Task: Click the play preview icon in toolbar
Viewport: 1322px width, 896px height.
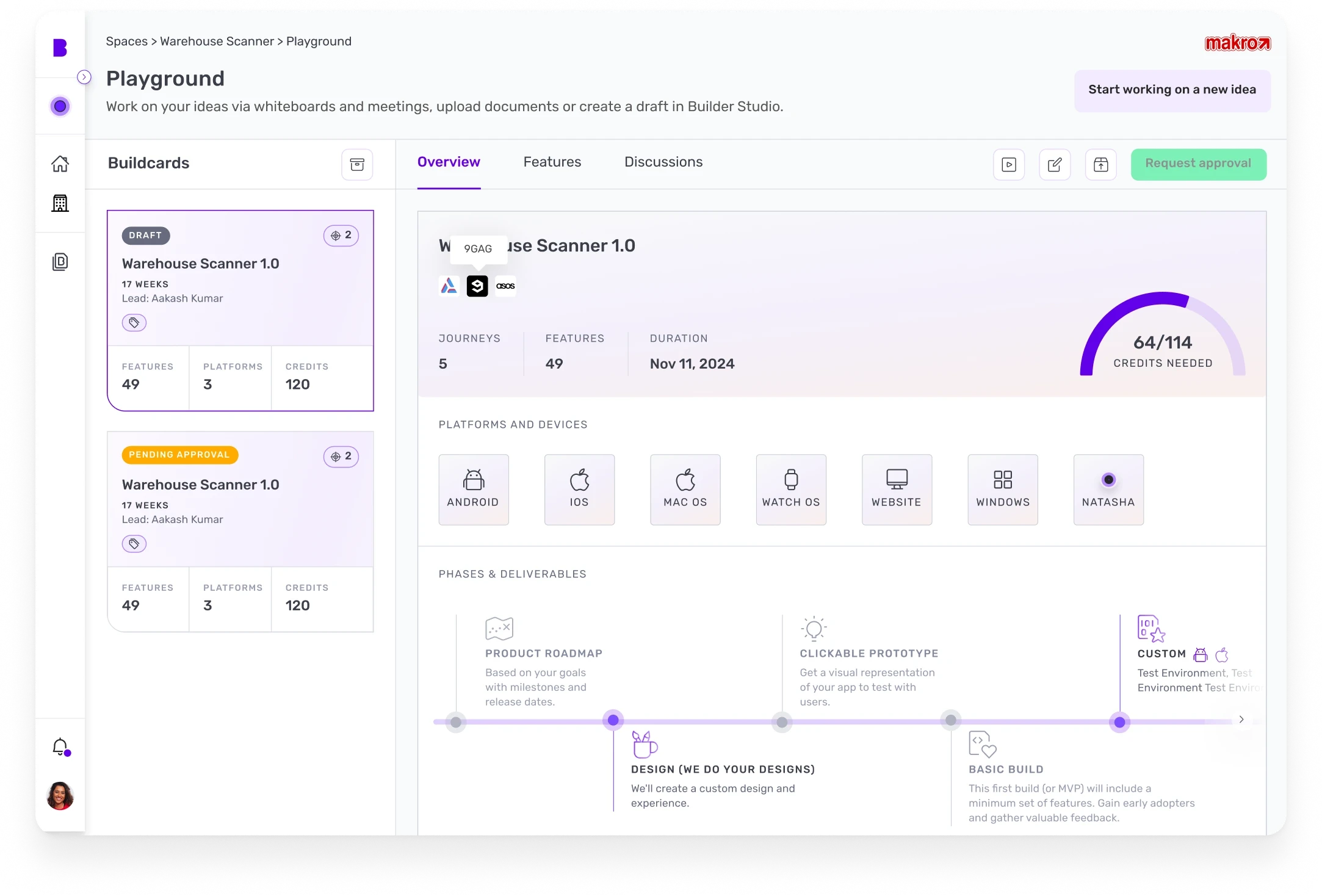Action: click(x=1009, y=164)
